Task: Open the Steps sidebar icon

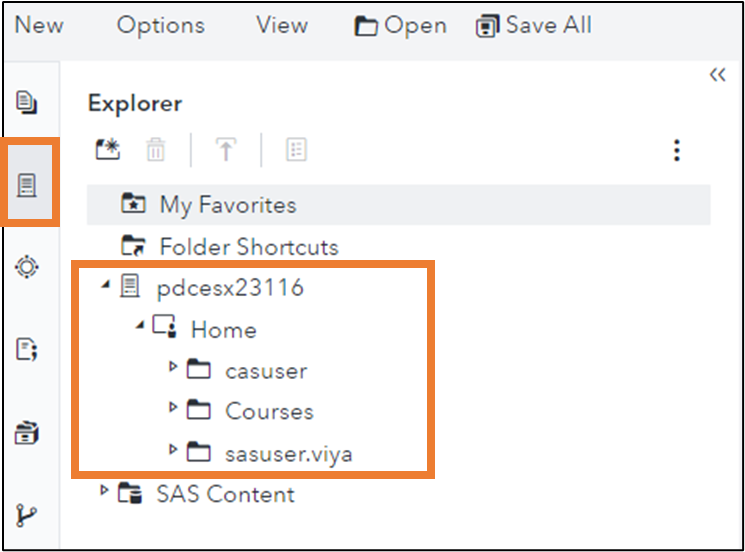Action: 28,267
